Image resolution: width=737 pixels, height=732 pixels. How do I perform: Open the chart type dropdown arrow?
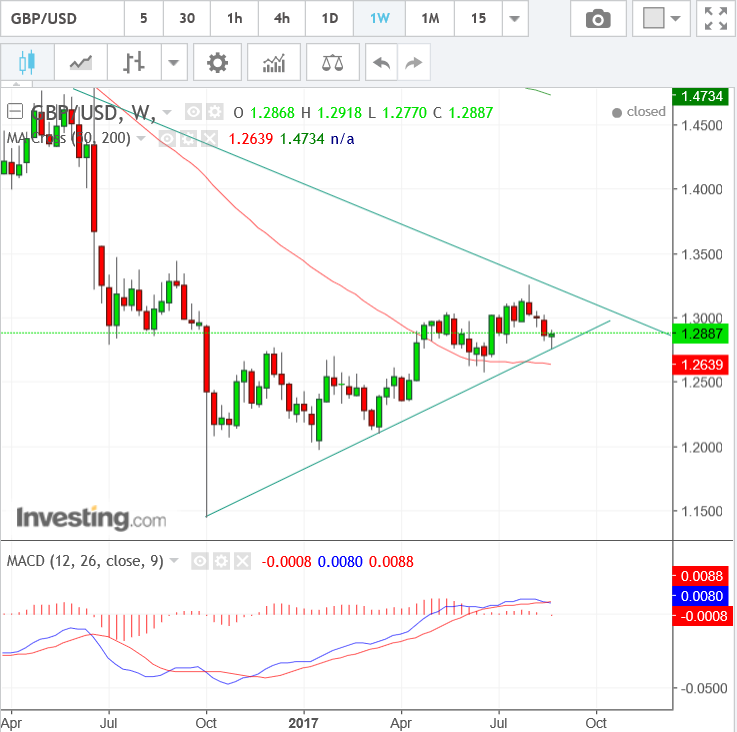click(x=174, y=62)
